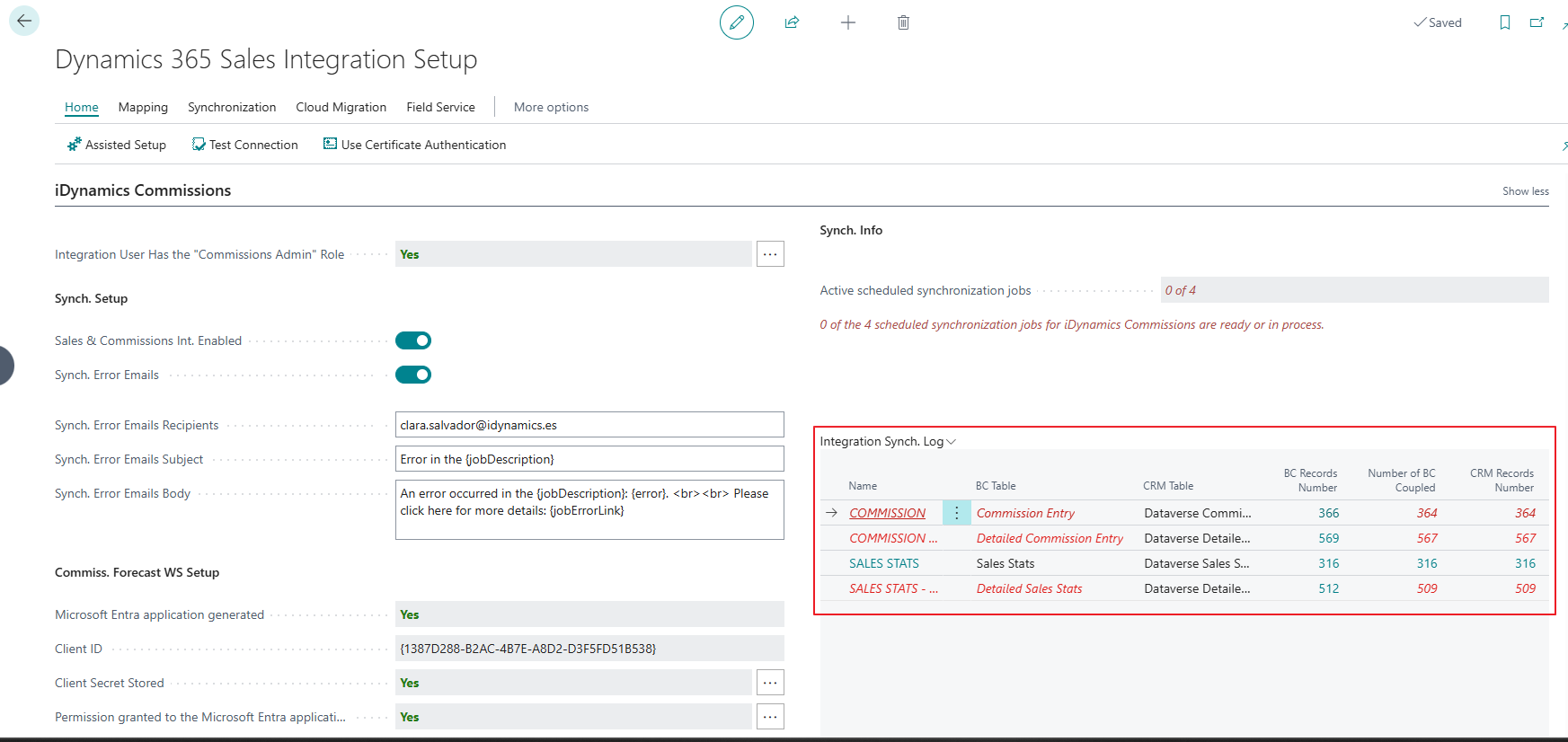This screenshot has width=1568, height=742.
Task: Click BC Records Number value 366
Action: point(1329,513)
